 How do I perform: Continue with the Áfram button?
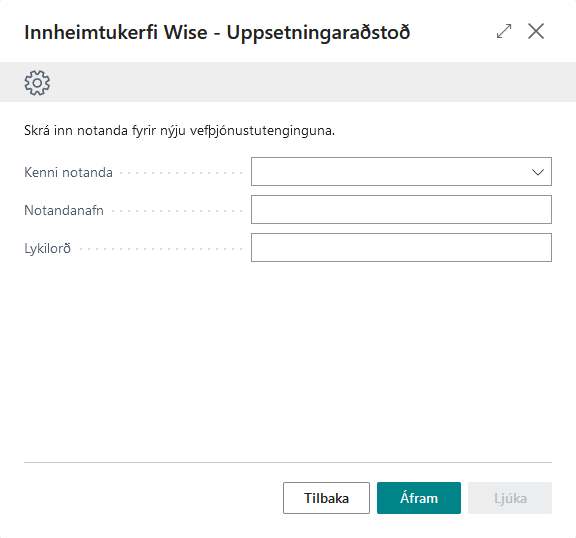point(419,498)
